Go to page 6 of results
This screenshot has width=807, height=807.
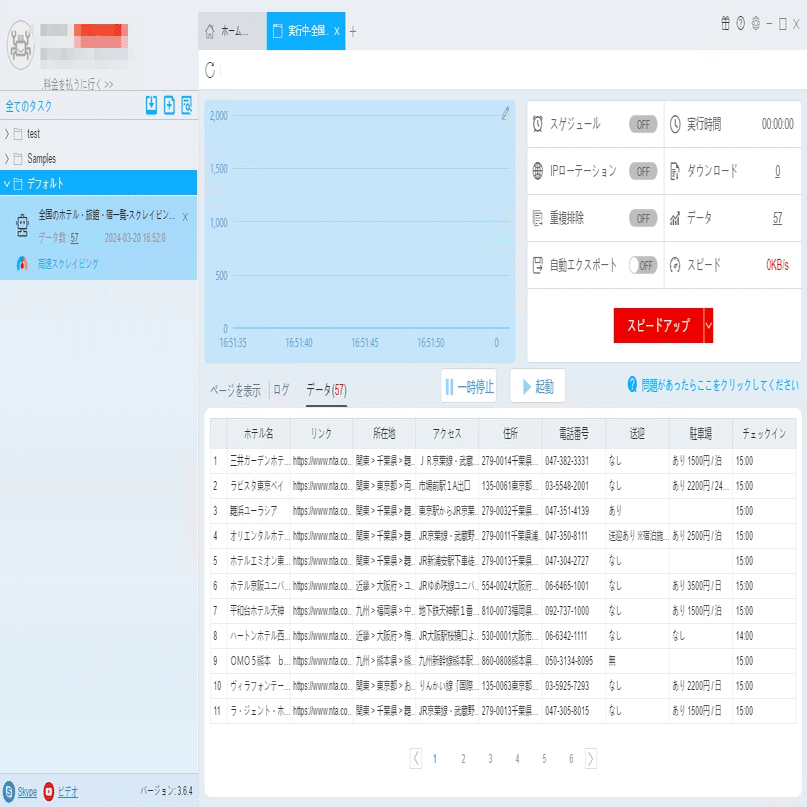coord(571,758)
